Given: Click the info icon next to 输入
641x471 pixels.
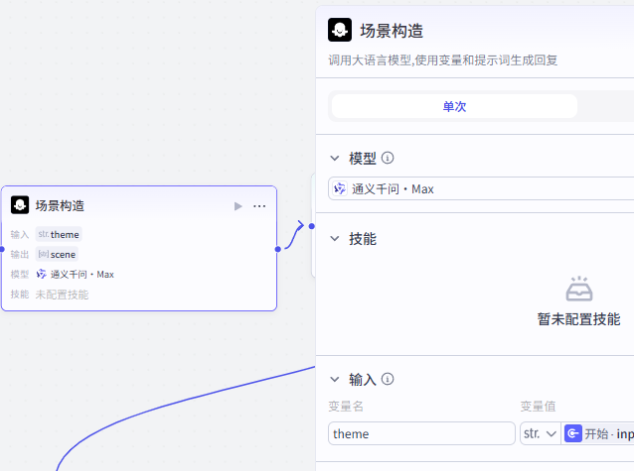Looking at the screenshot, I should pos(388,379).
